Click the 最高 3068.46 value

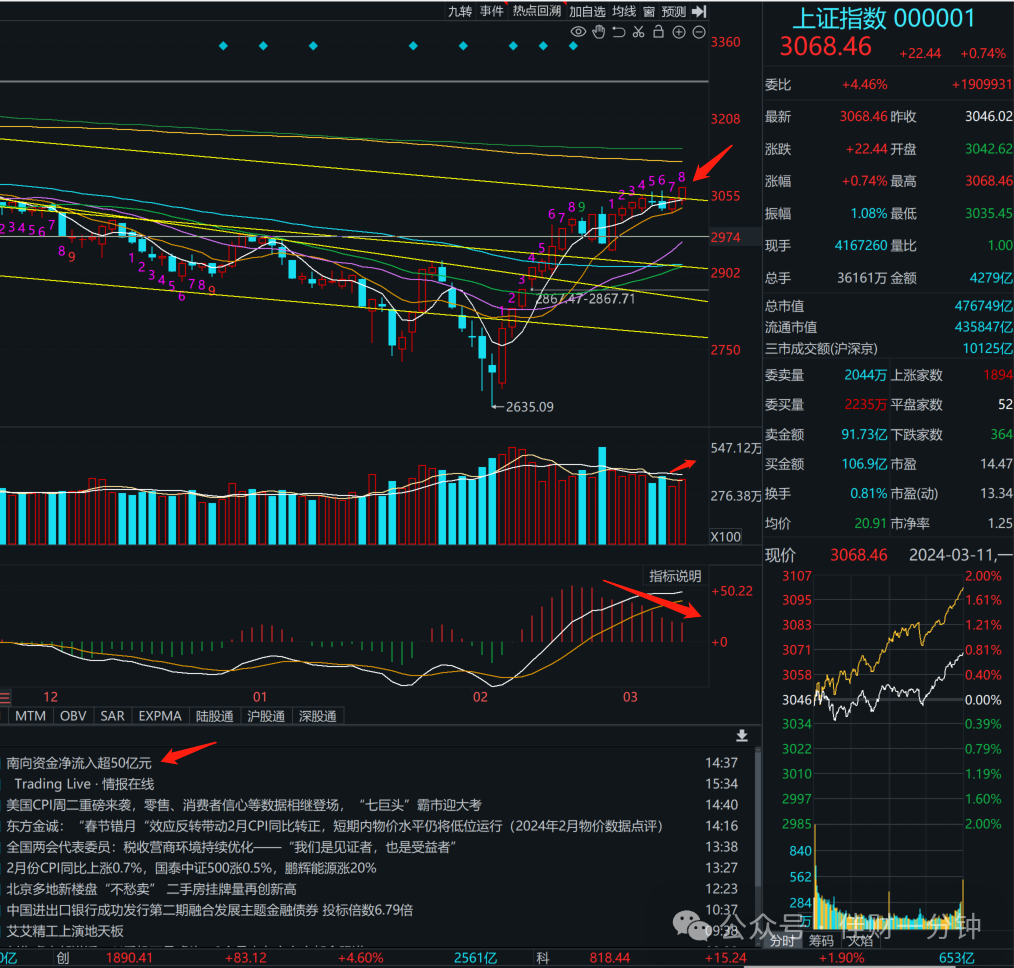tap(989, 181)
